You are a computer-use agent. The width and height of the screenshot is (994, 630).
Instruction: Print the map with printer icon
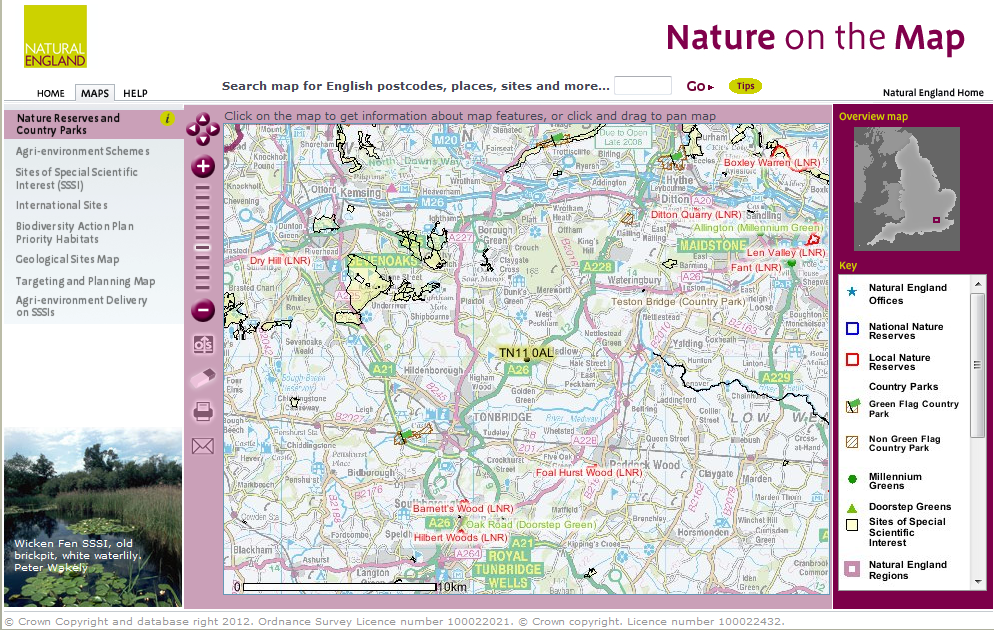[203, 412]
